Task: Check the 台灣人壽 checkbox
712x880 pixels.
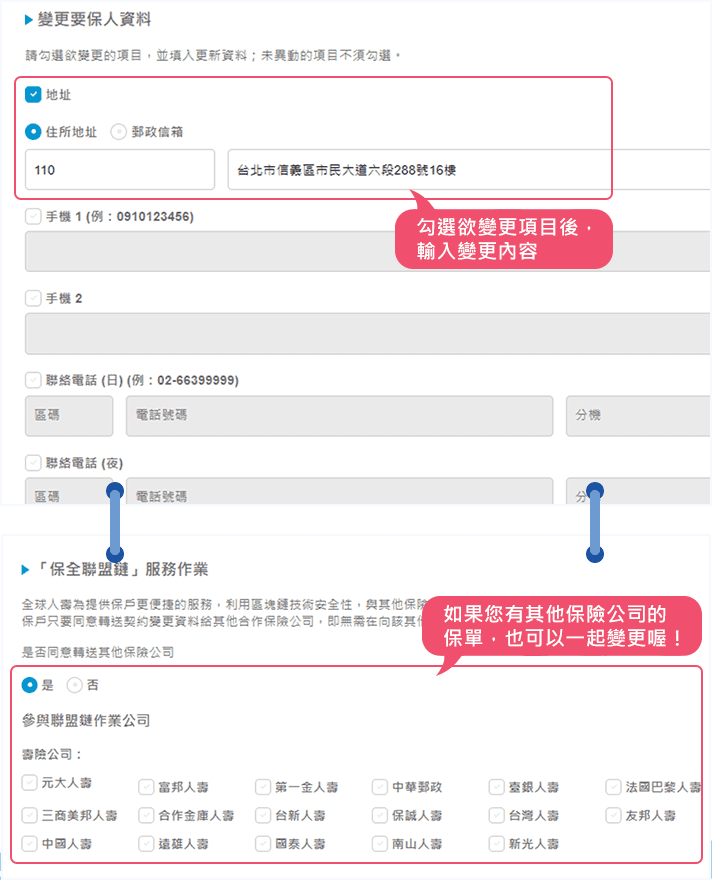Action: 497,815
